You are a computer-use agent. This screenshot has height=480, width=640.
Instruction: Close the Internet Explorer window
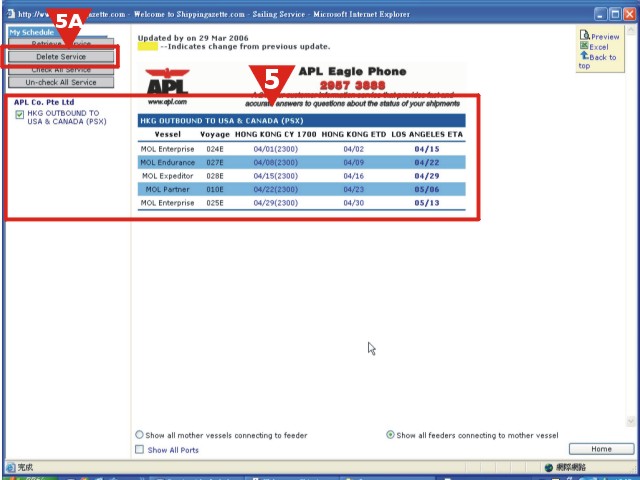[630, 14]
